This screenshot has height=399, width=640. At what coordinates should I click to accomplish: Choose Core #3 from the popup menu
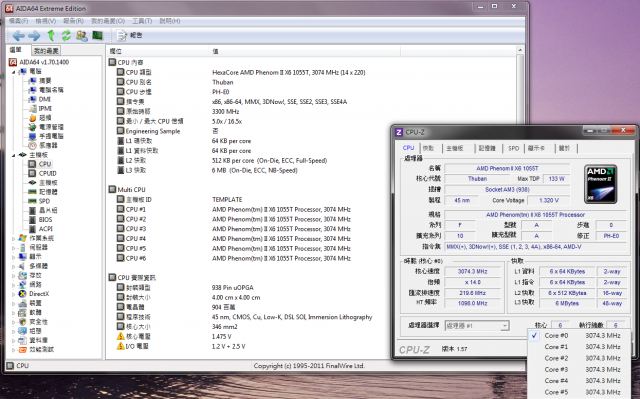(580, 369)
